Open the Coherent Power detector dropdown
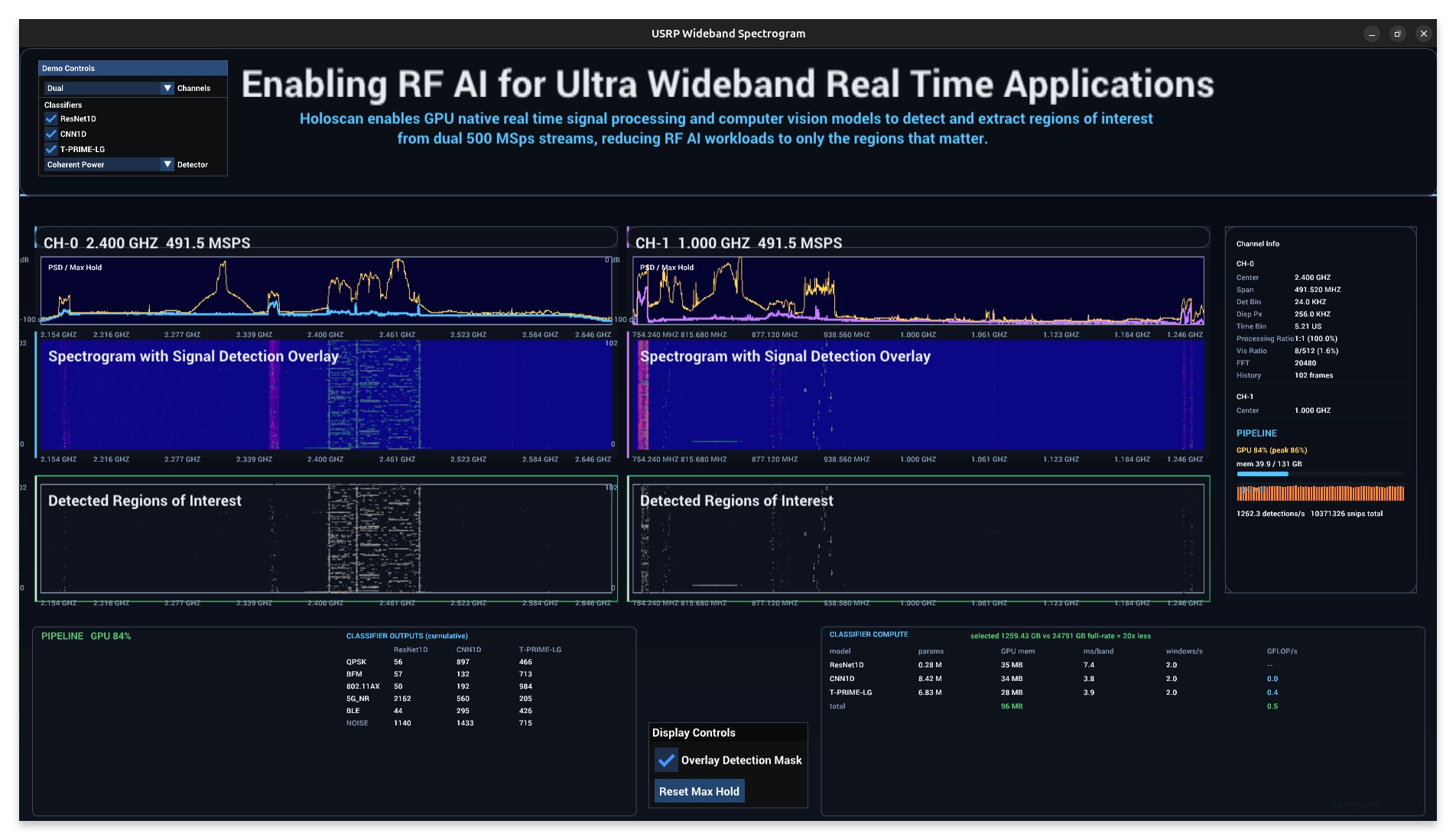This screenshot has width=1456, height=840. [x=109, y=164]
